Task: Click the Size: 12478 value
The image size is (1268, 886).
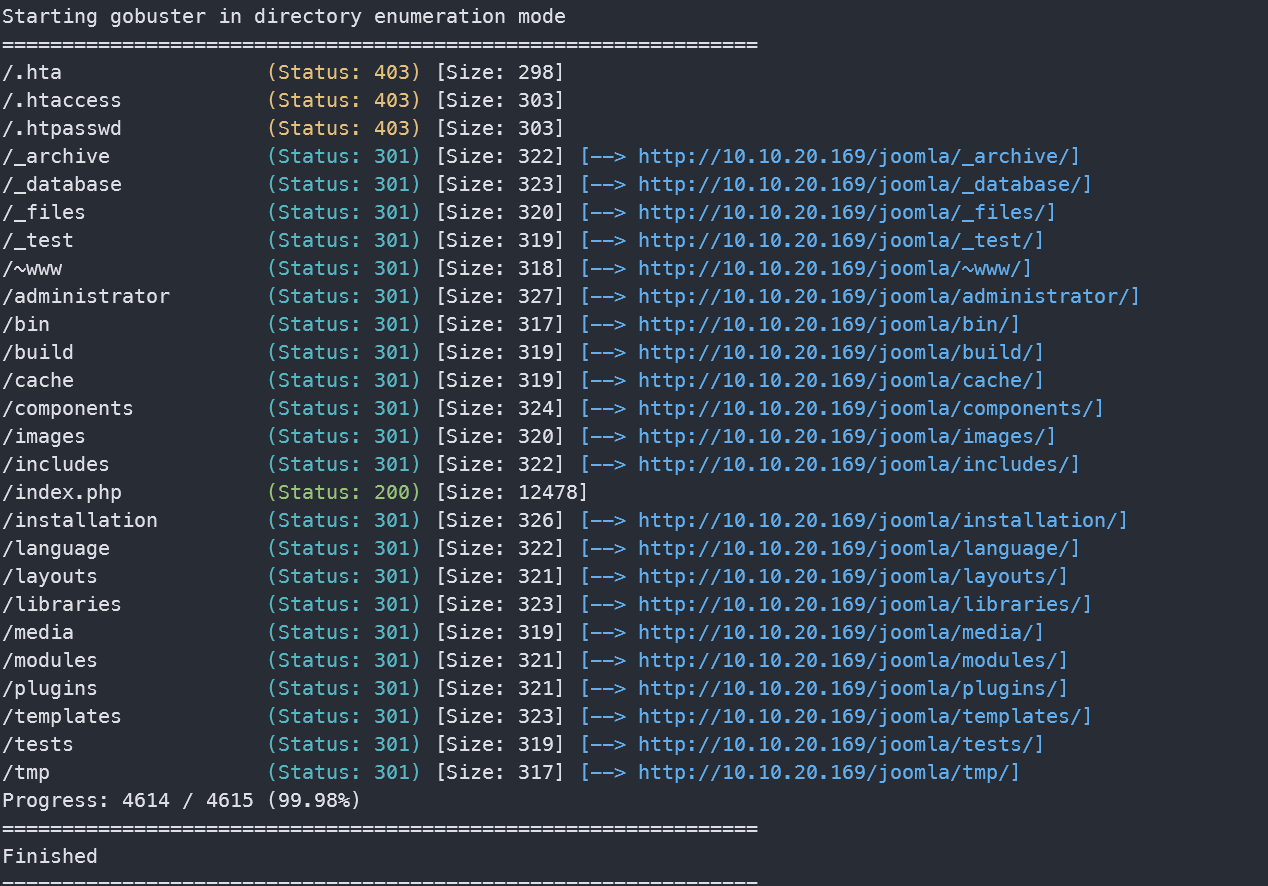Action: point(512,492)
